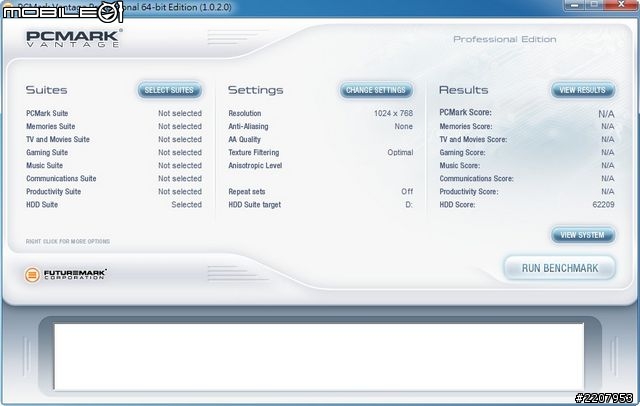The height and width of the screenshot is (406, 640).
Task: Click the 'Selected' status of HDD Suite
Action: [x=187, y=205]
